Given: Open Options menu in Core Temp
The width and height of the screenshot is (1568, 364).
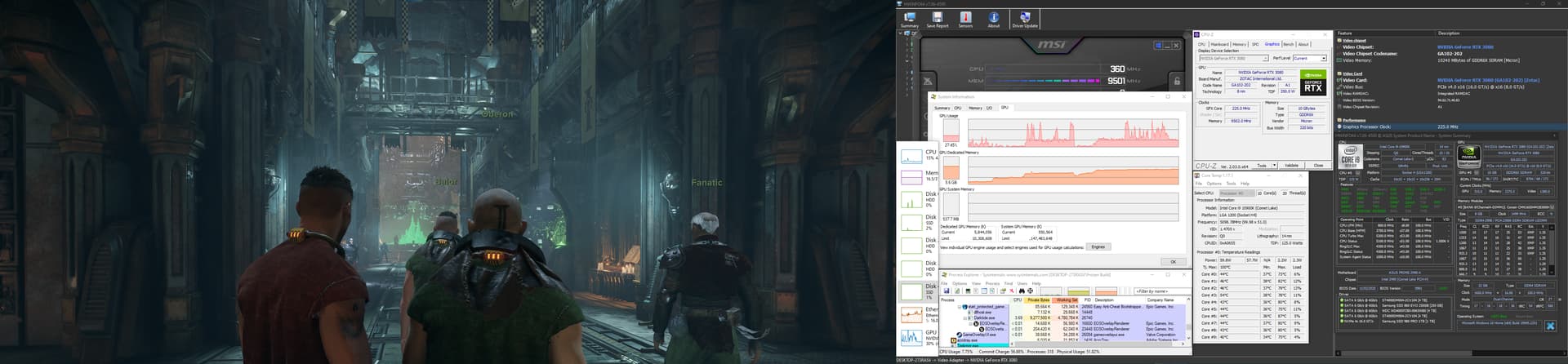Looking at the screenshot, I should pyautogui.click(x=1214, y=184).
